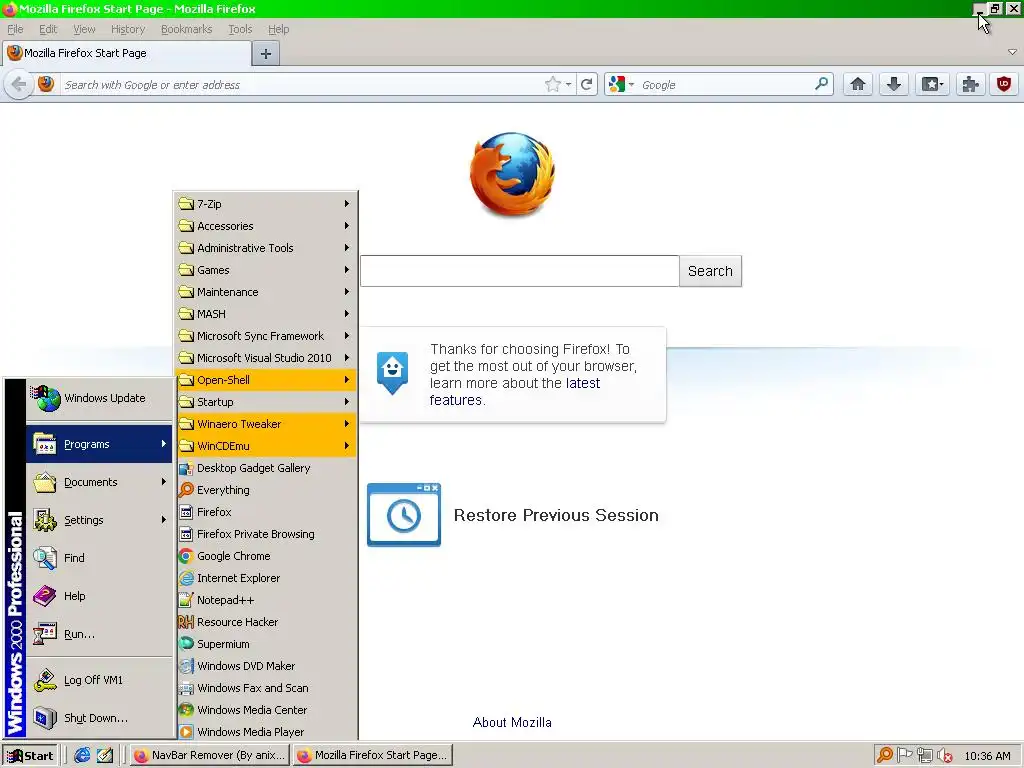Select Log Off VM1 in Start menu
1024x768 pixels.
(99, 680)
